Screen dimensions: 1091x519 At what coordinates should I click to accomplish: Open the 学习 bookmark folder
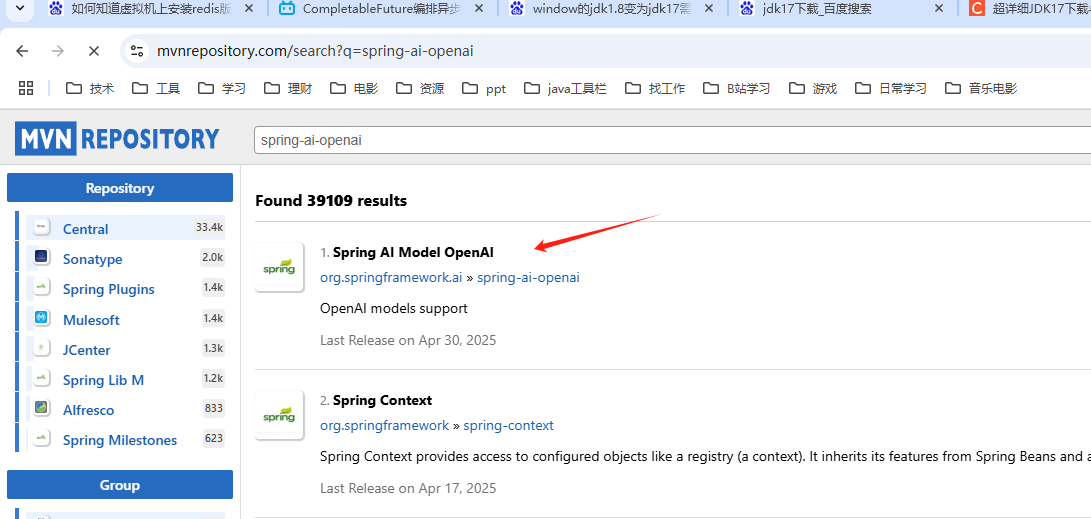[x=222, y=88]
